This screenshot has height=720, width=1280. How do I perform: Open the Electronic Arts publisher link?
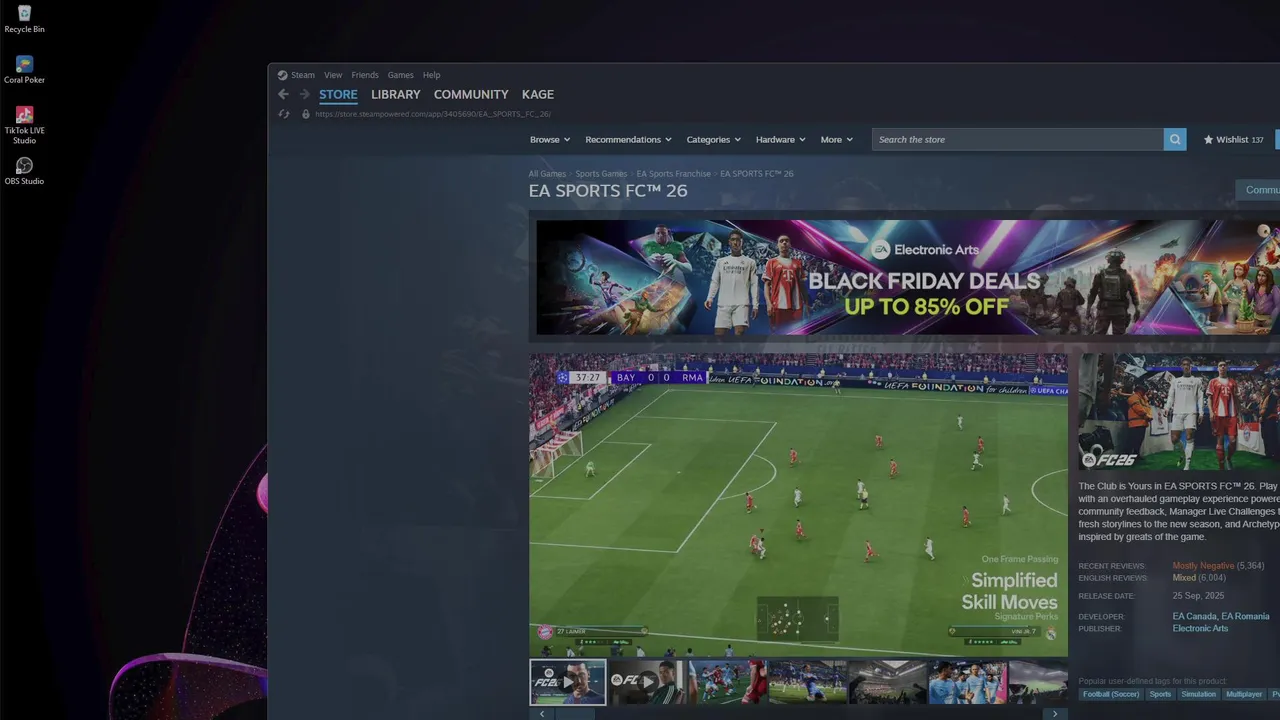click(1200, 629)
